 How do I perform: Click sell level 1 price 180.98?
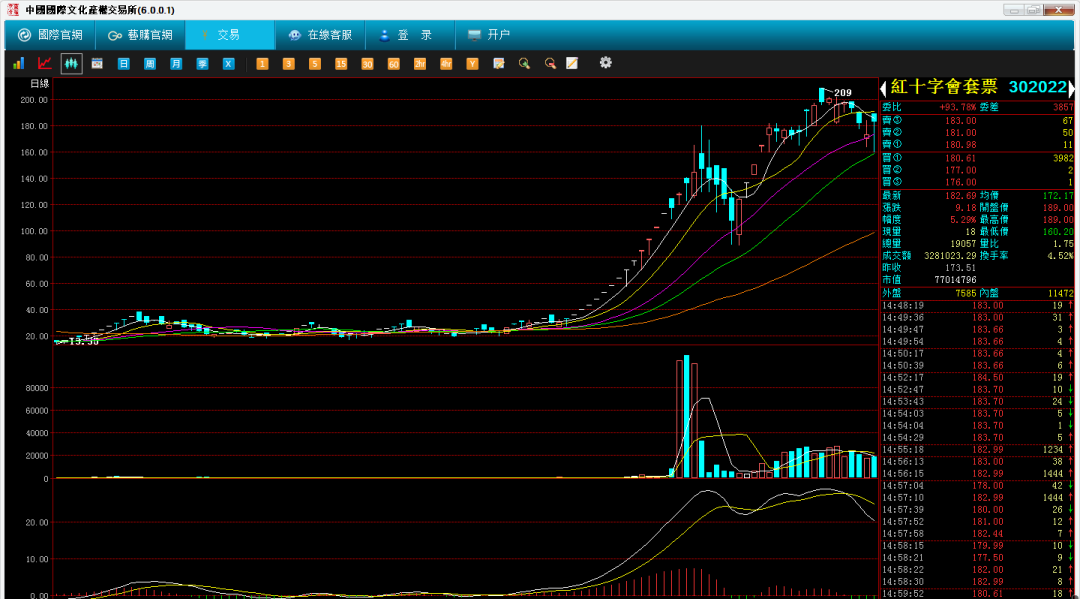[x=960, y=145]
